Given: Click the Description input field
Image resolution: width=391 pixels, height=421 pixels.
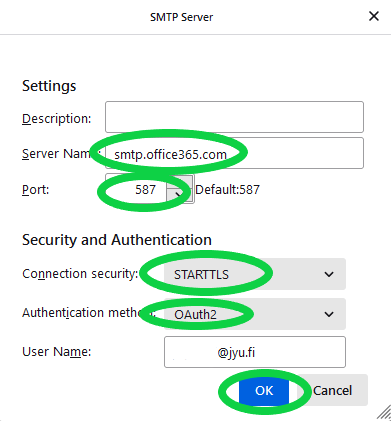Looking at the screenshot, I should (234, 117).
